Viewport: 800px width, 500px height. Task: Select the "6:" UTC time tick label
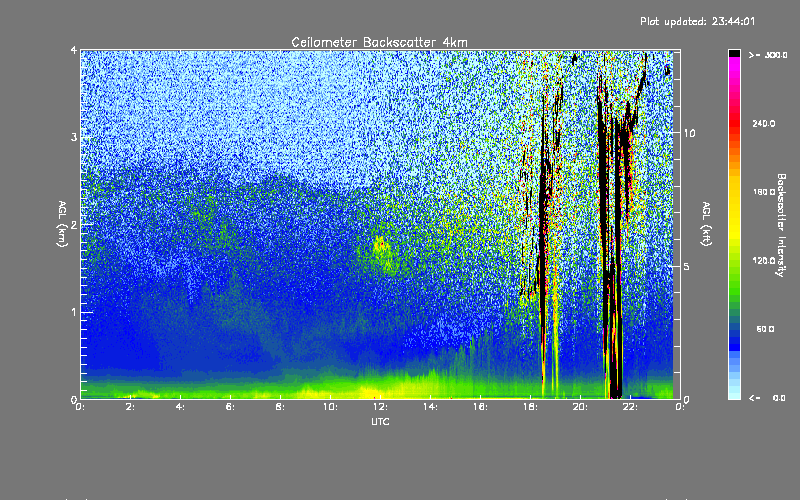click(230, 407)
